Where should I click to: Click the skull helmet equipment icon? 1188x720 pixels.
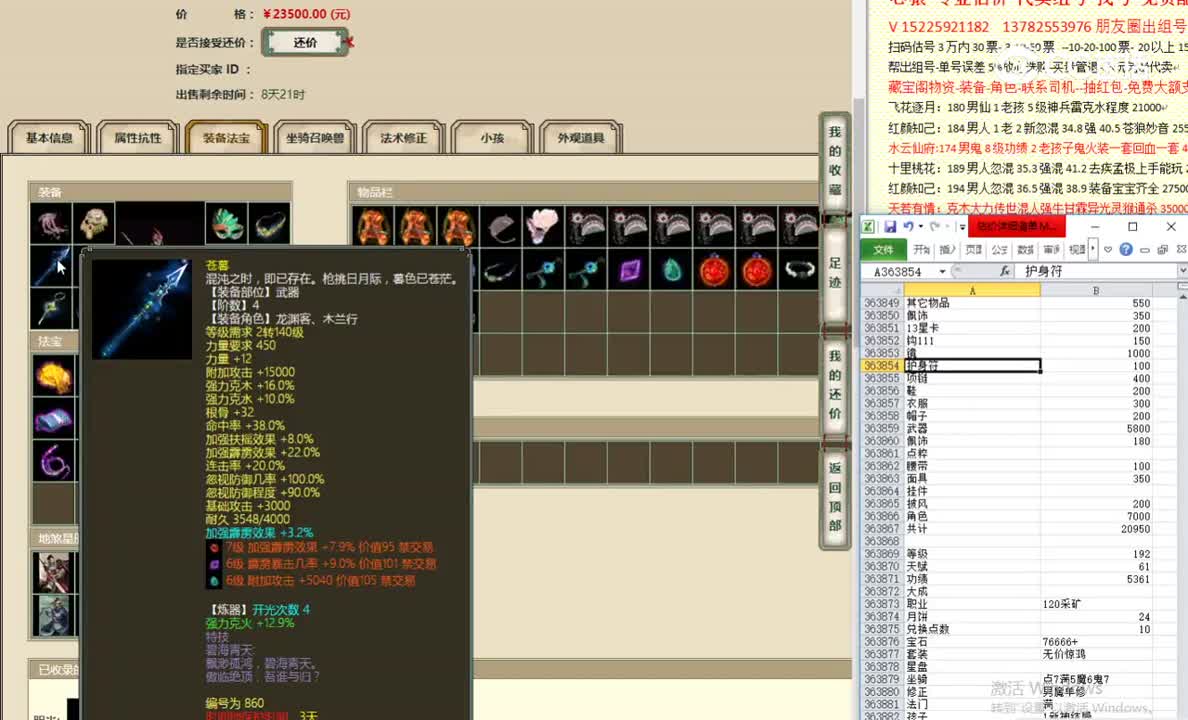coord(93,222)
